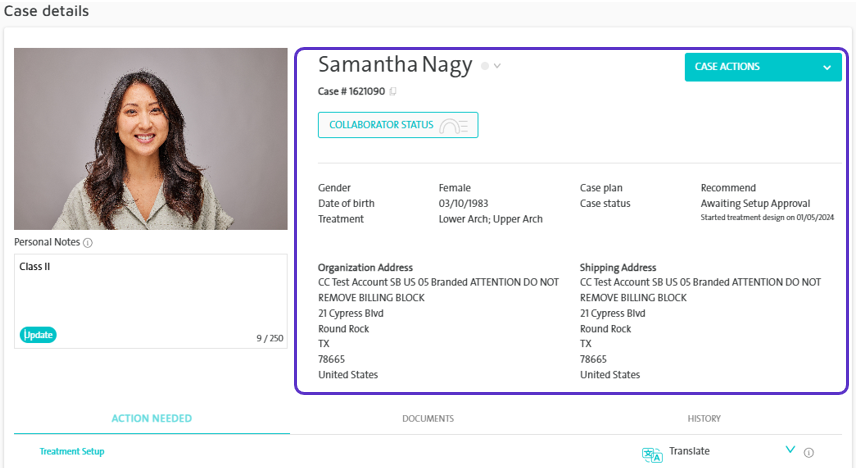Image resolution: width=856 pixels, height=468 pixels.
Task: Select the ACTION NEEDED tab
Action: coord(152,419)
